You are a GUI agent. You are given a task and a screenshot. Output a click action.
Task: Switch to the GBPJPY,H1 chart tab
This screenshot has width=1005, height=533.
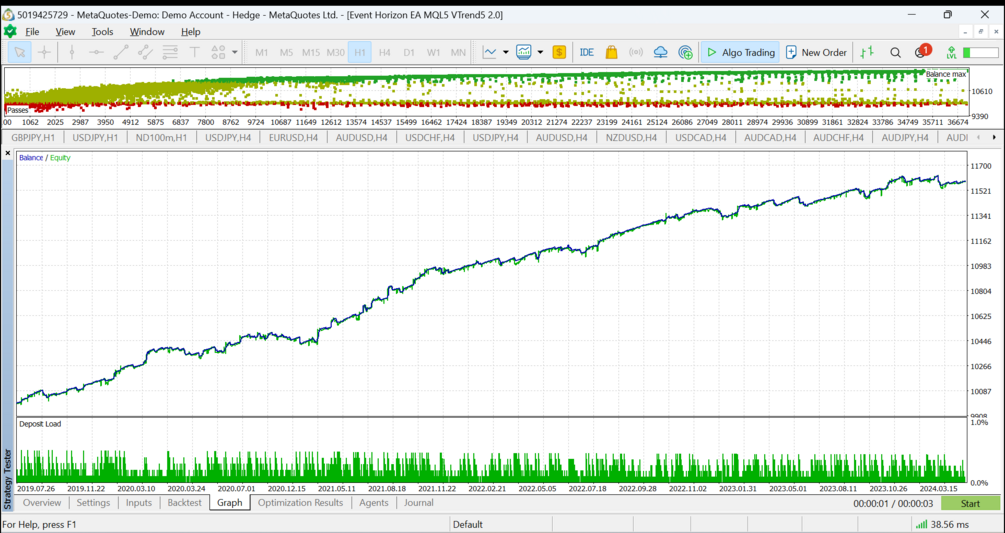(33, 137)
